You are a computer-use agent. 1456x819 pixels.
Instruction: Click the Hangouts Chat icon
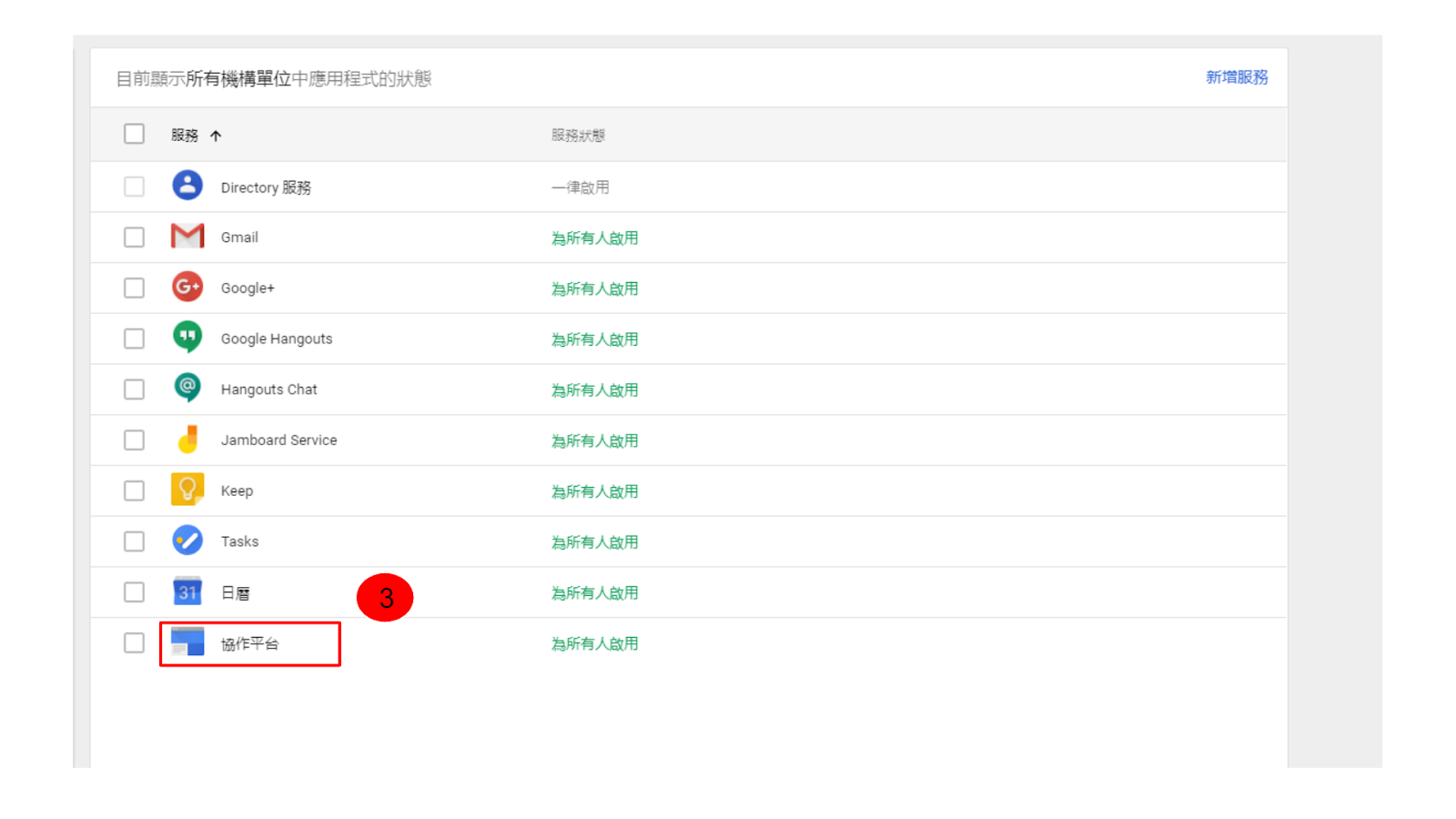coord(187,389)
